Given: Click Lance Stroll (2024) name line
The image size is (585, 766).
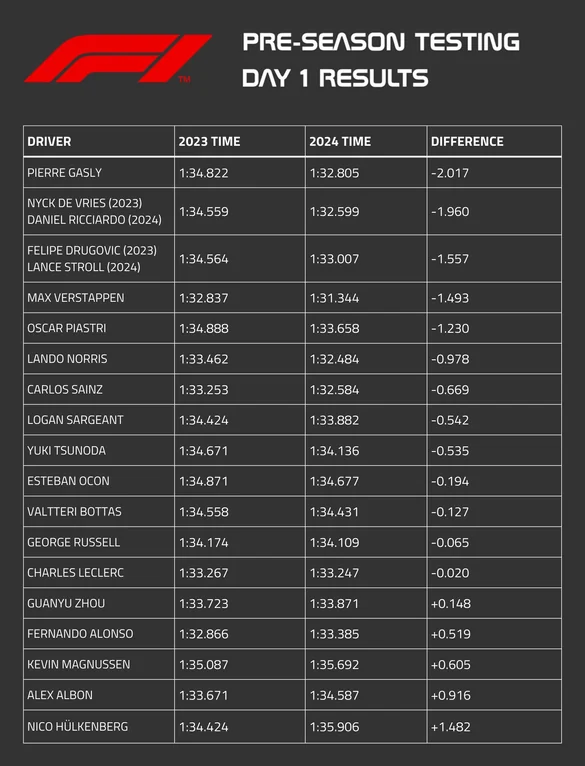Looking at the screenshot, I should pyautogui.click(x=84, y=267).
